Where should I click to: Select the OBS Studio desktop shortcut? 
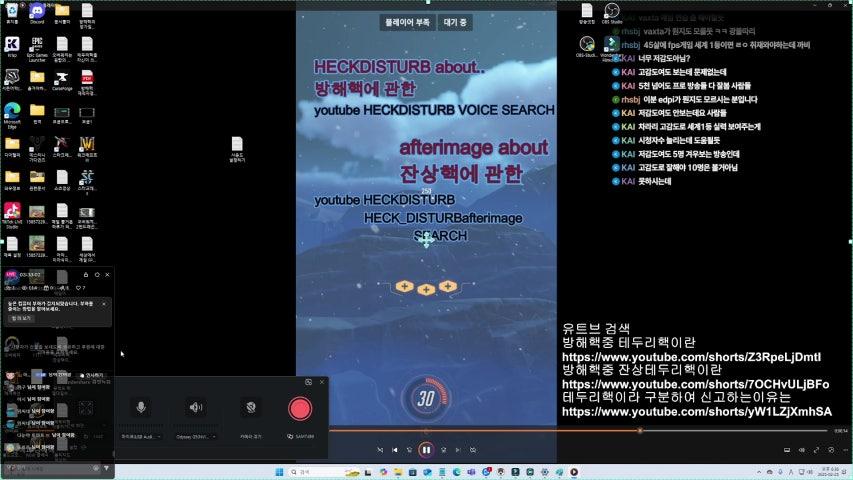(612, 13)
